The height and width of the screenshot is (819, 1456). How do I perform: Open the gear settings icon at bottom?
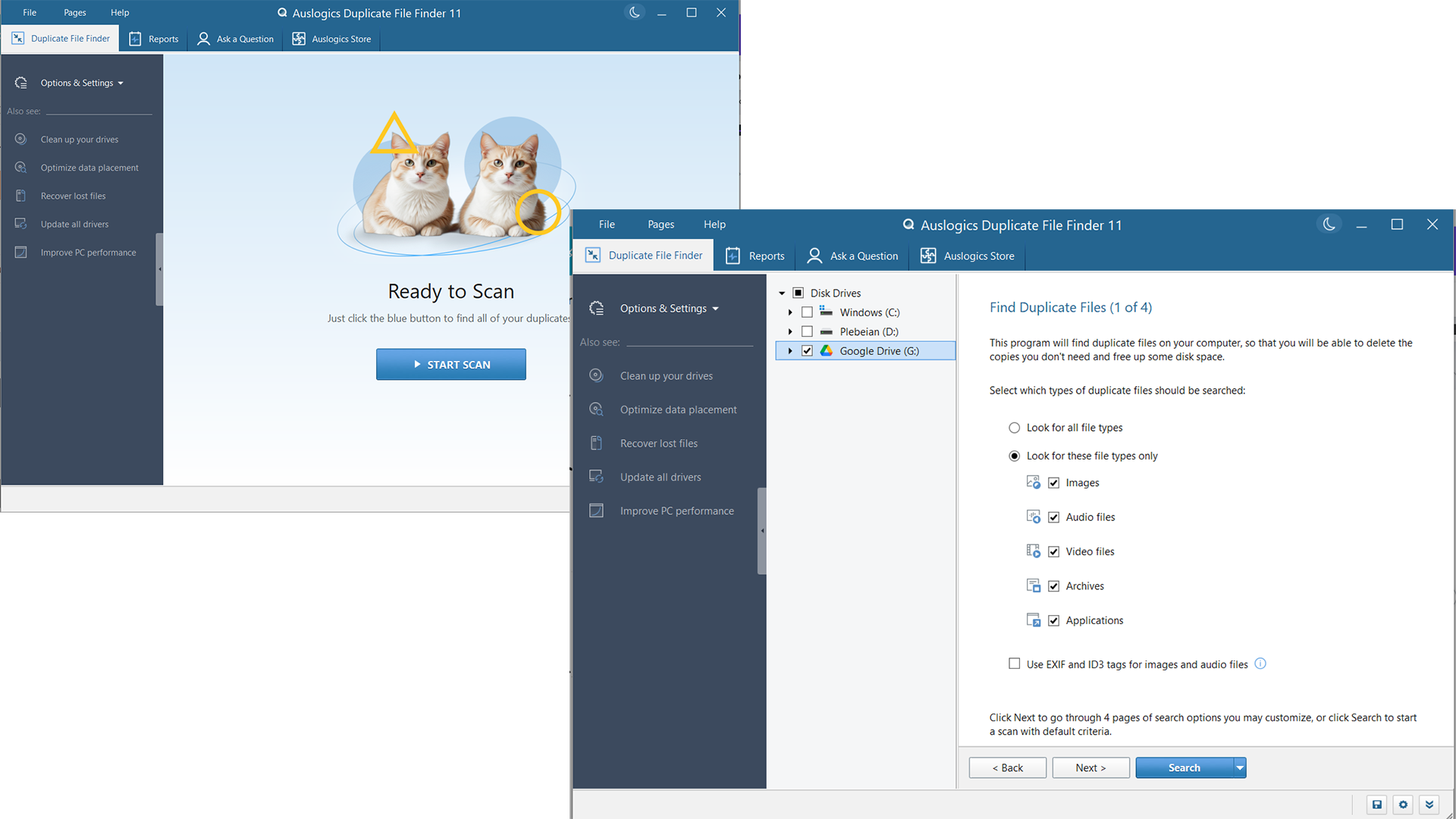tap(1403, 805)
